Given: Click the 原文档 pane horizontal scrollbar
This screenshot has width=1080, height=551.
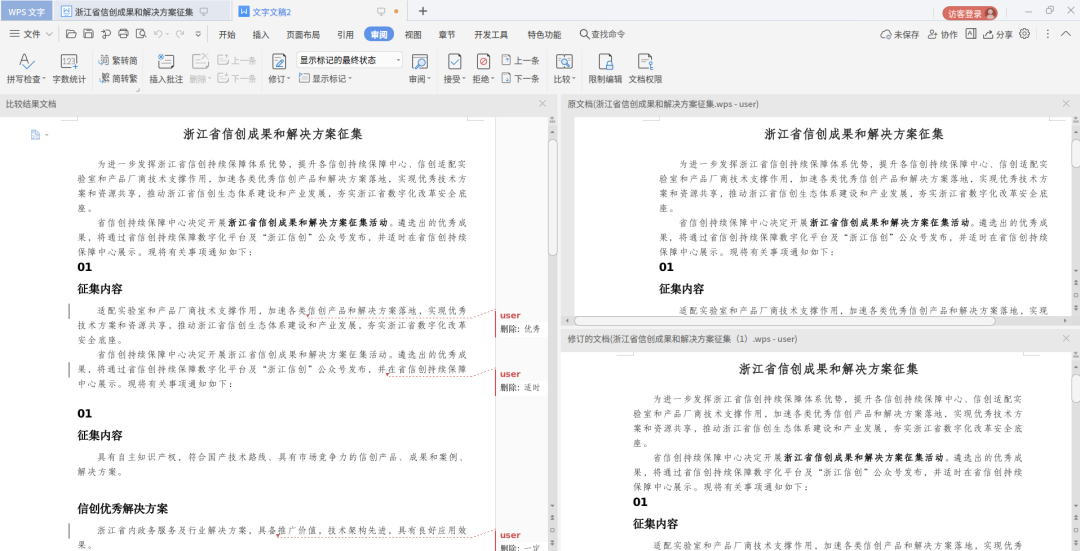Looking at the screenshot, I should click(785, 321).
